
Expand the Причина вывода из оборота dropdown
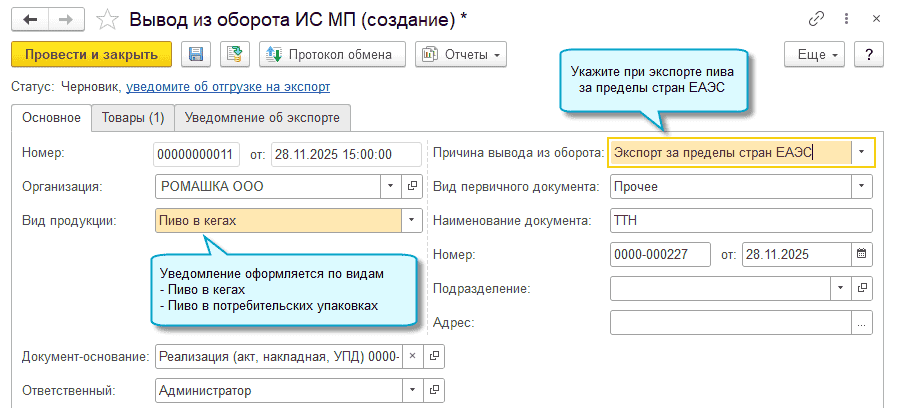(862, 152)
